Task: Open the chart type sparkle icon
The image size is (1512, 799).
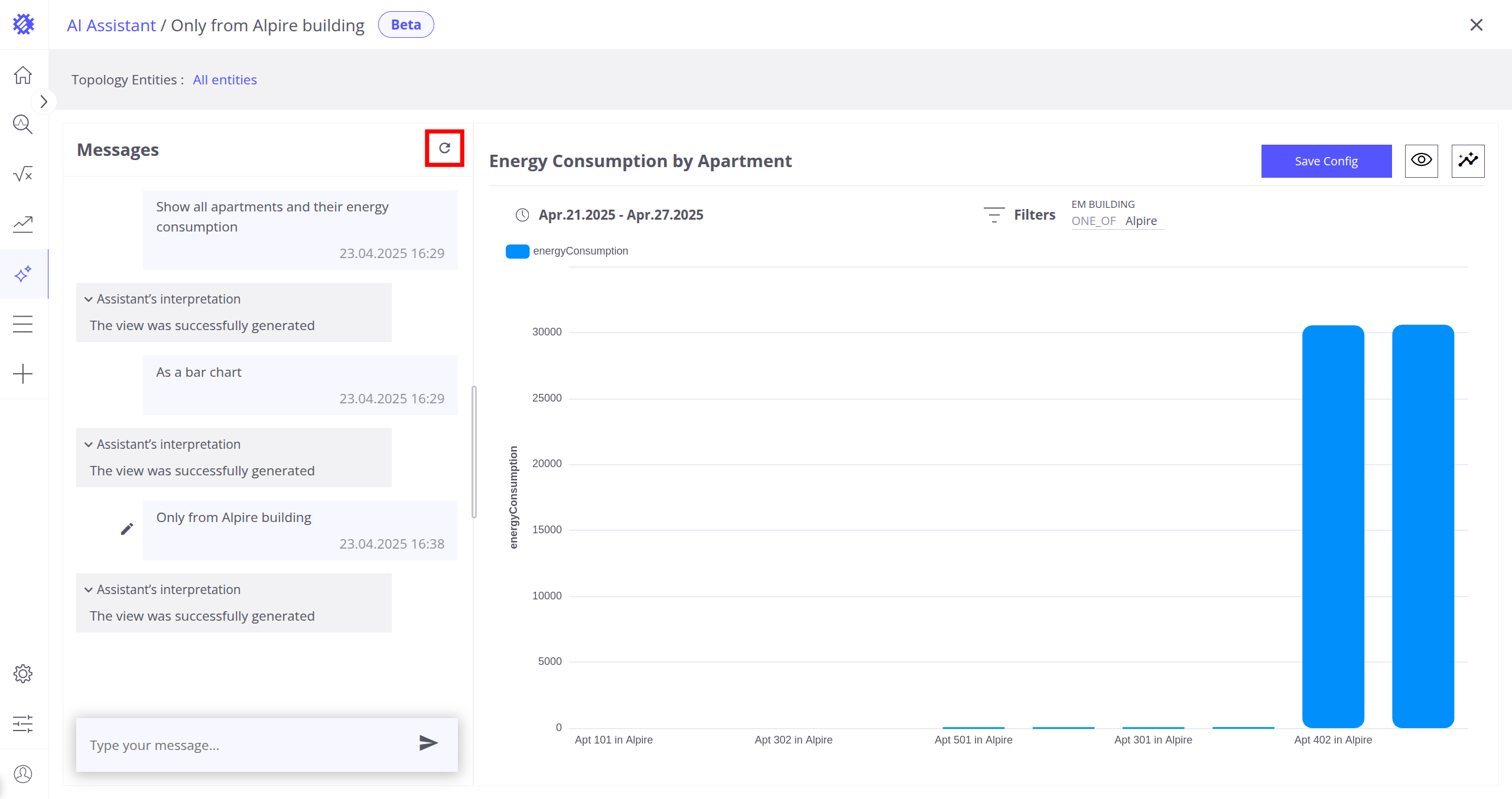Action: coord(1468,161)
